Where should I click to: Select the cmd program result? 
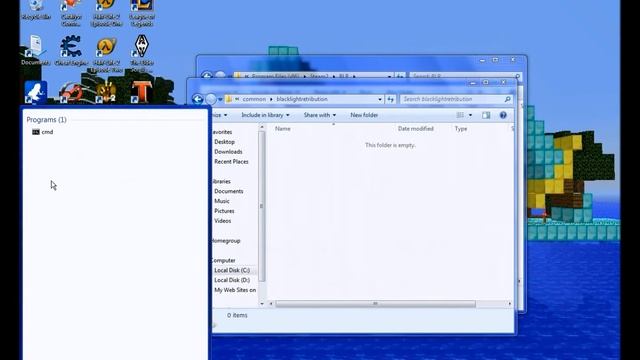click(43, 132)
